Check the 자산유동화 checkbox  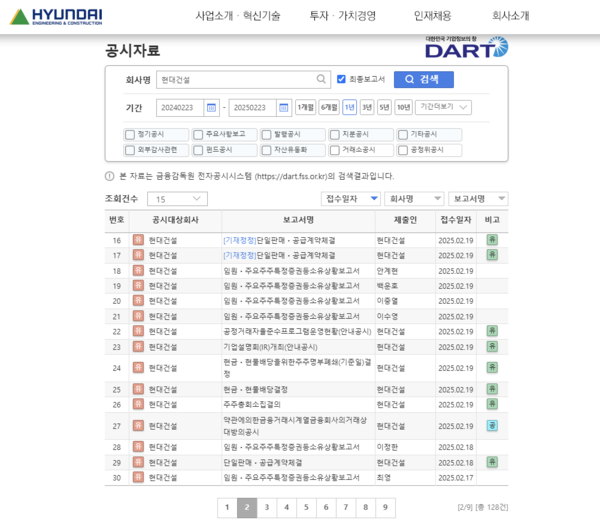pyautogui.click(x=266, y=150)
